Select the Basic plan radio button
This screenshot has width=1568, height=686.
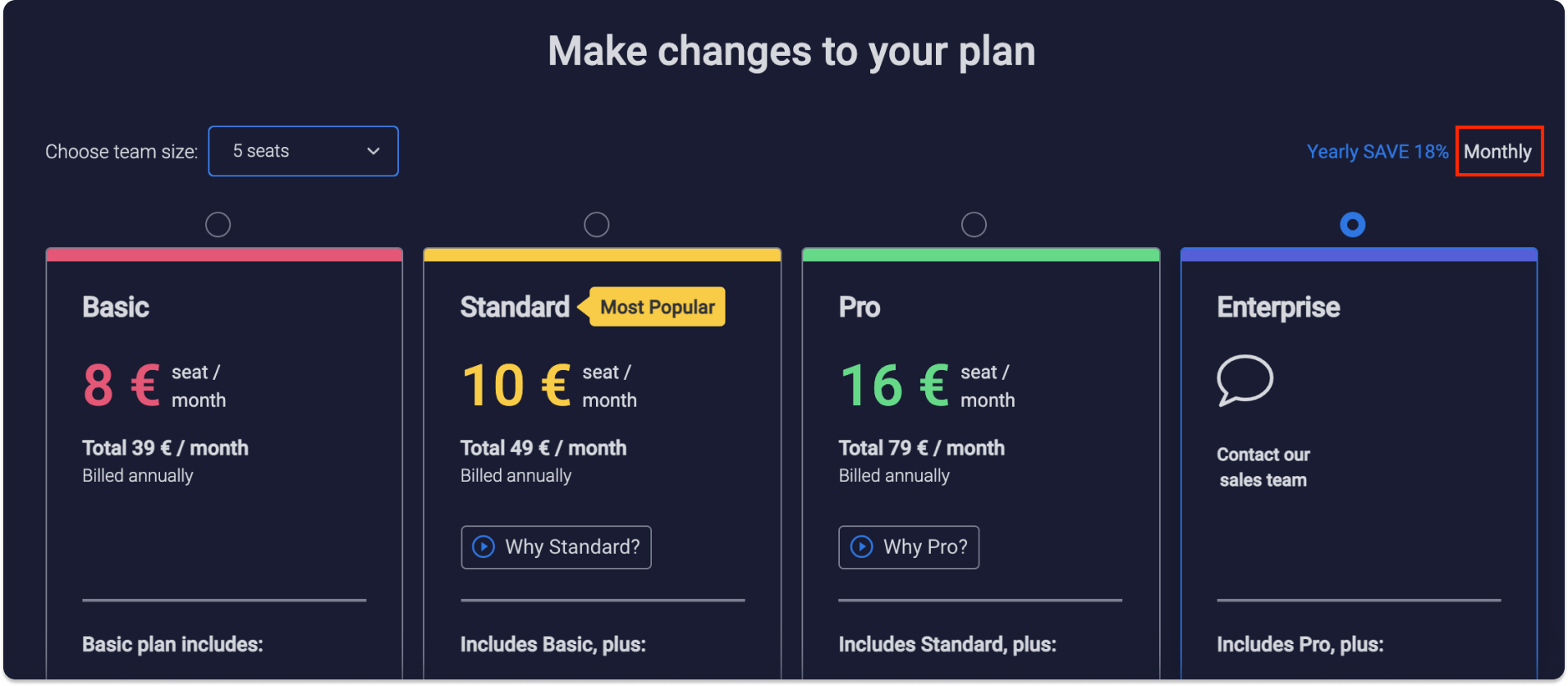tap(218, 224)
